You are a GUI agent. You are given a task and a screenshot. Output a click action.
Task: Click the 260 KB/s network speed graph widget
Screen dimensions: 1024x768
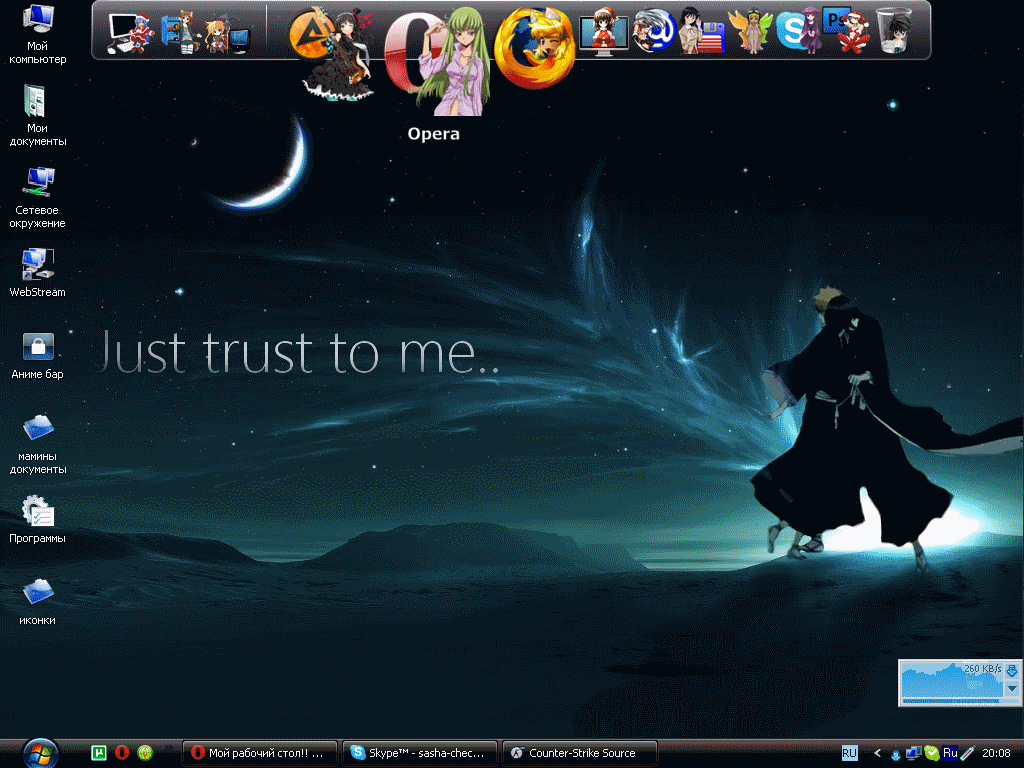click(961, 682)
